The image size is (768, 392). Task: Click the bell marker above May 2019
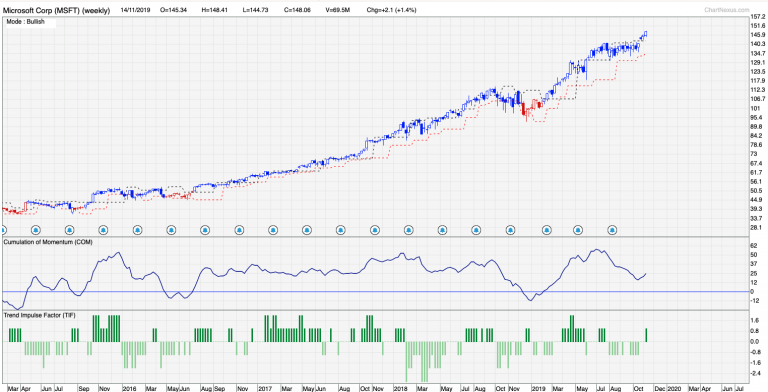click(x=578, y=229)
